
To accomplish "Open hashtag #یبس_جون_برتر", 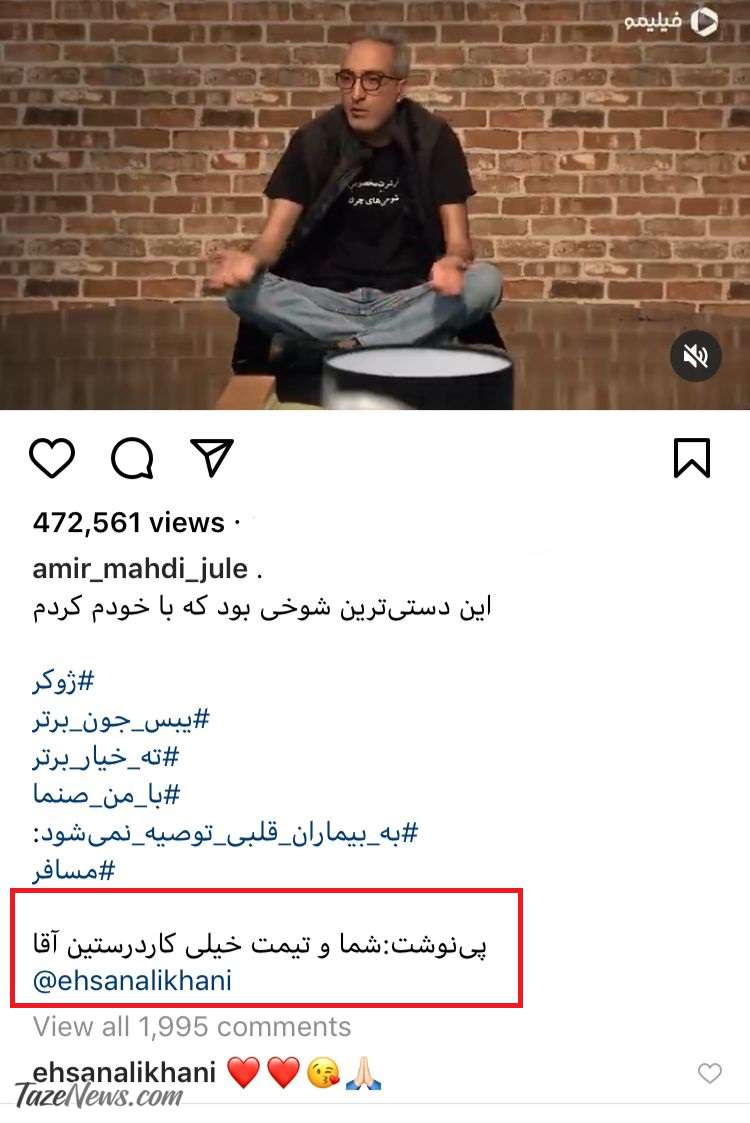I will pyautogui.click(x=121, y=719).
